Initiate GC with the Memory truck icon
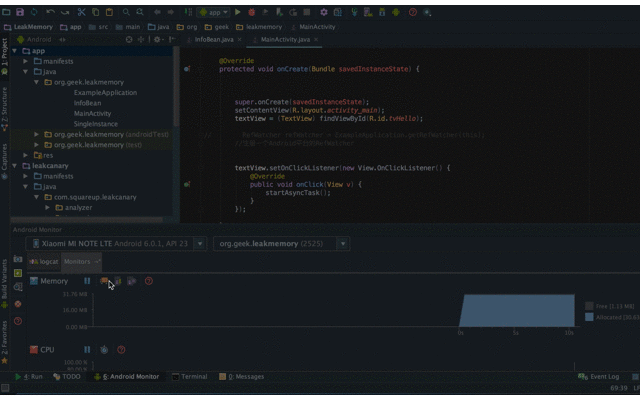 (x=104, y=280)
